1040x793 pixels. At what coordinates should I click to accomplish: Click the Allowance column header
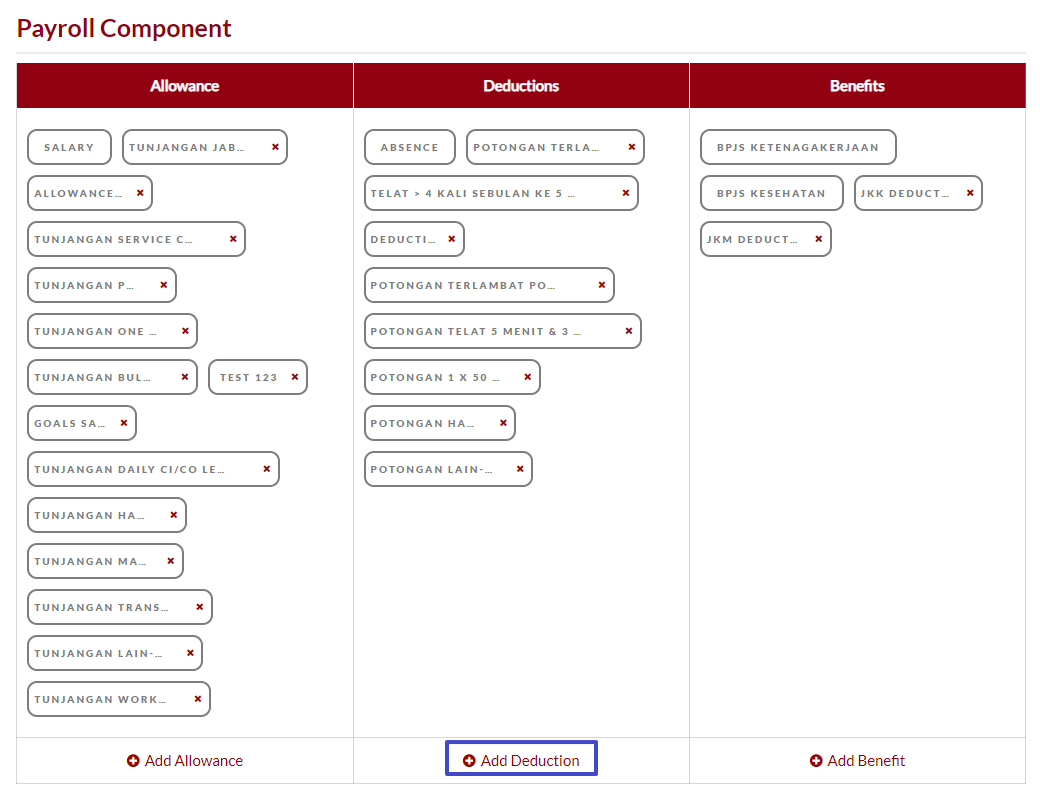click(x=185, y=86)
